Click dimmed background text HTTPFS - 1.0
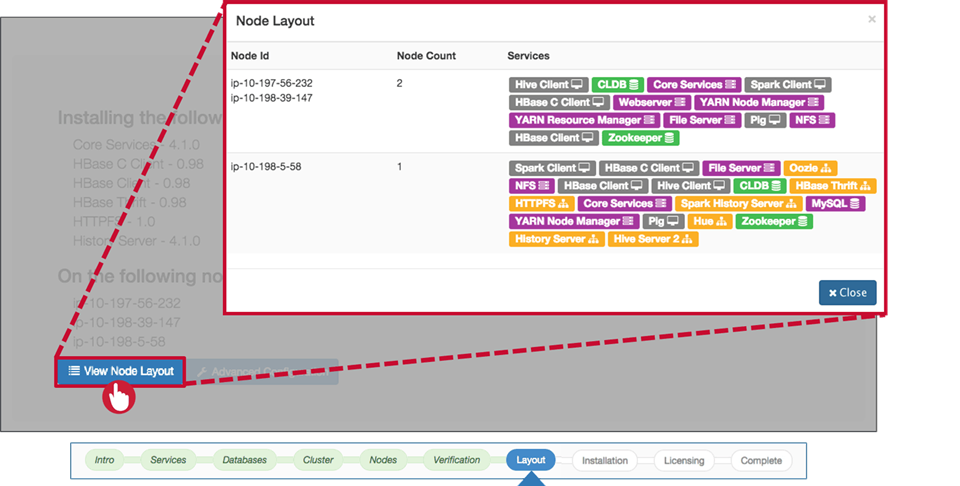Screen dimensions: 960x486 [x=114, y=222]
